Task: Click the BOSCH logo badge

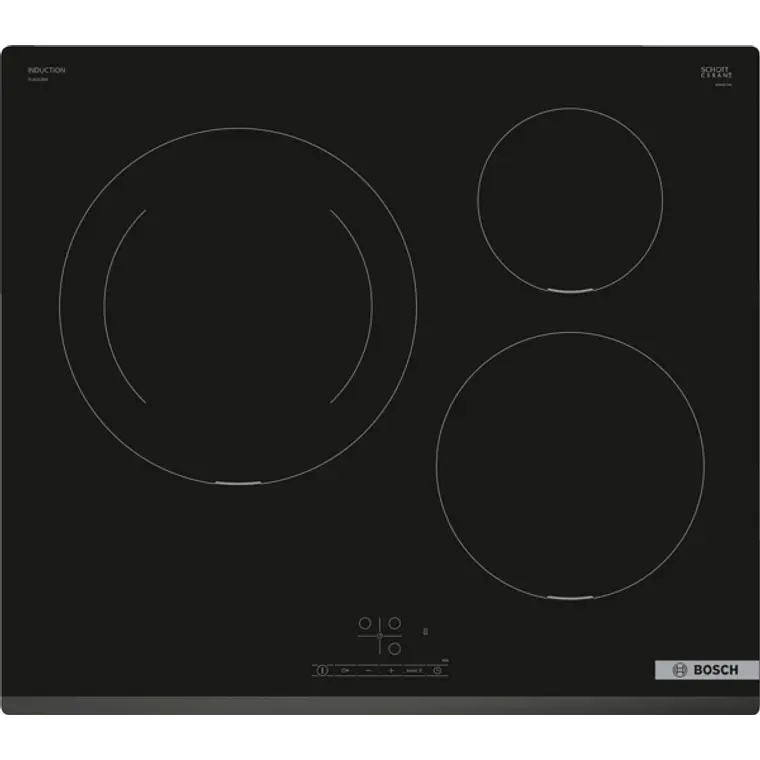Action: click(x=707, y=670)
